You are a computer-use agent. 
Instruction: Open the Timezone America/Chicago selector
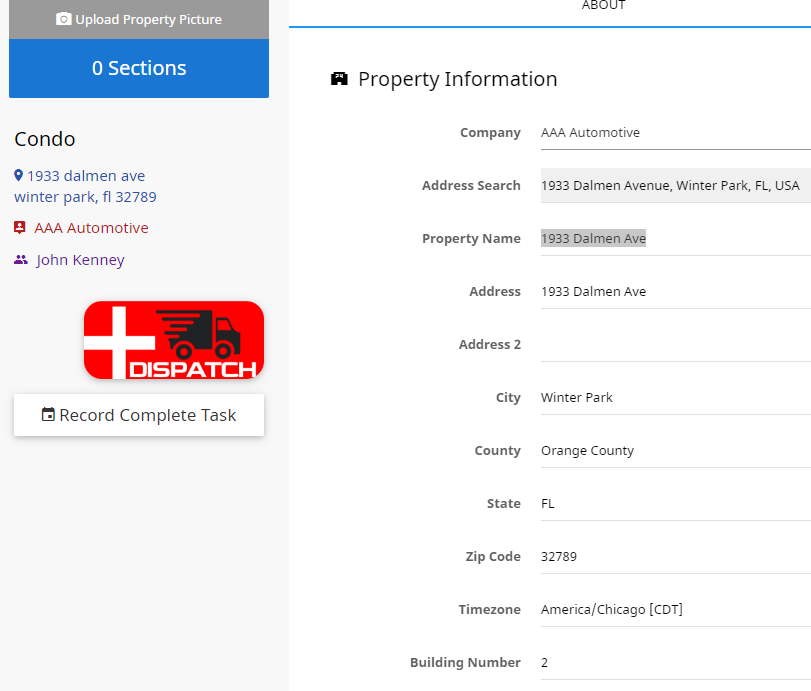pos(675,609)
